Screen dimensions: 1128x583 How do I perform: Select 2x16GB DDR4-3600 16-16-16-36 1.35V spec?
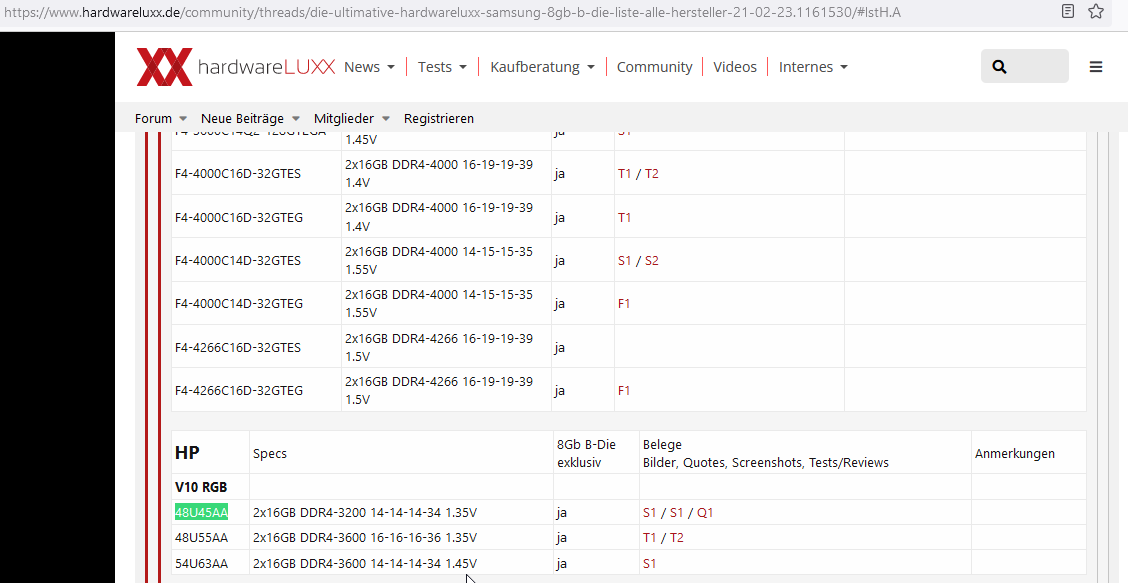[x=365, y=538]
